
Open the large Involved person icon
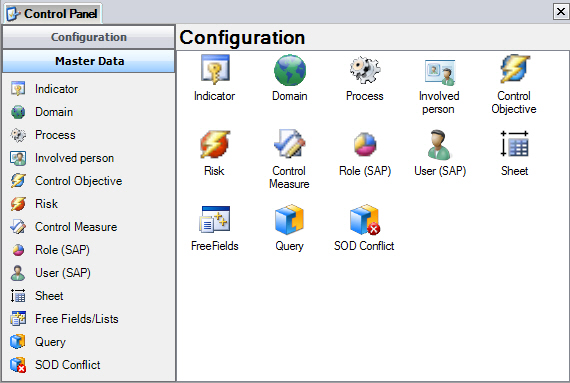click(x=439, y=72)
